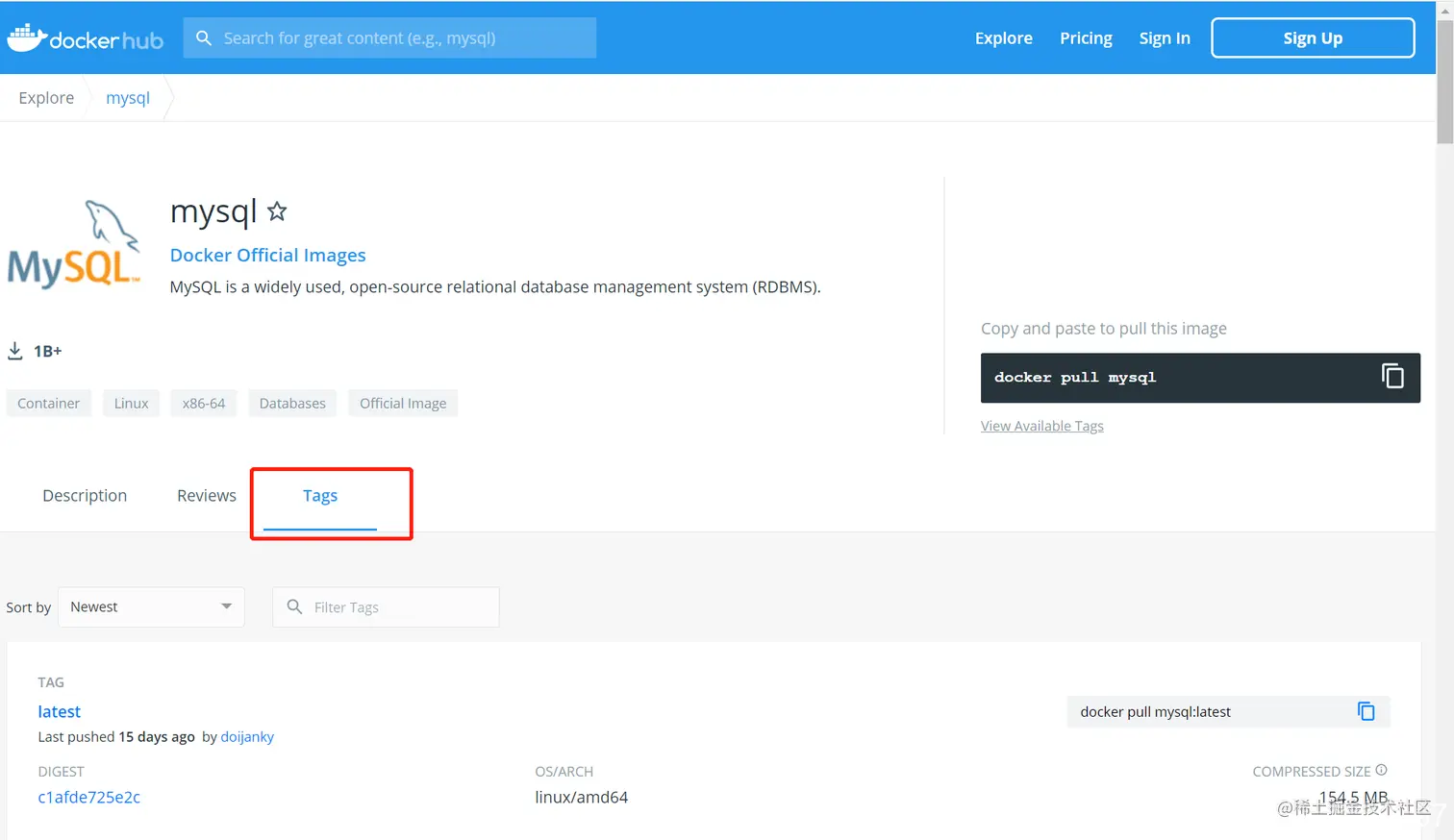Click Sign In in header
The image size is (1454, 840).
click(x=1165, y=38)
